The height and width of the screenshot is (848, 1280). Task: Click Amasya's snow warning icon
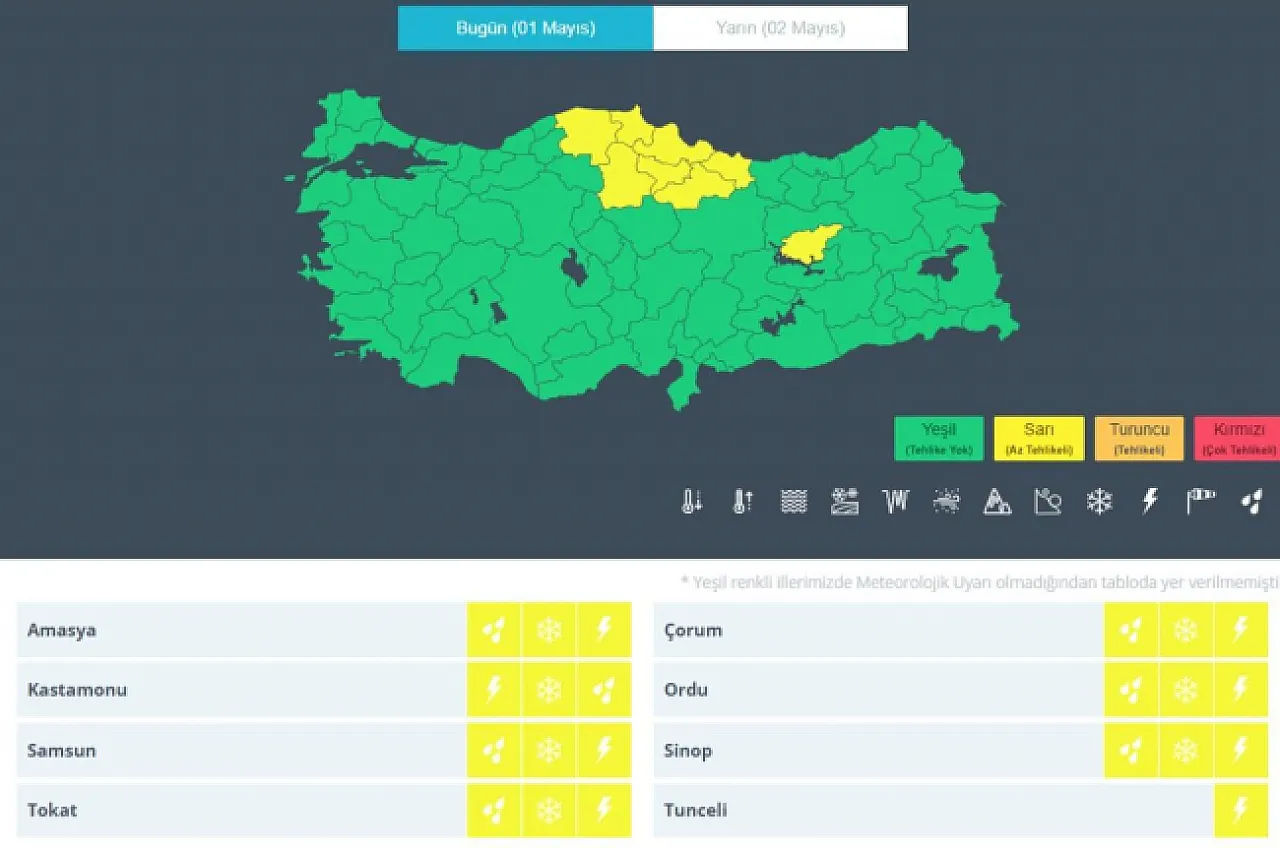tap(549, 630)
